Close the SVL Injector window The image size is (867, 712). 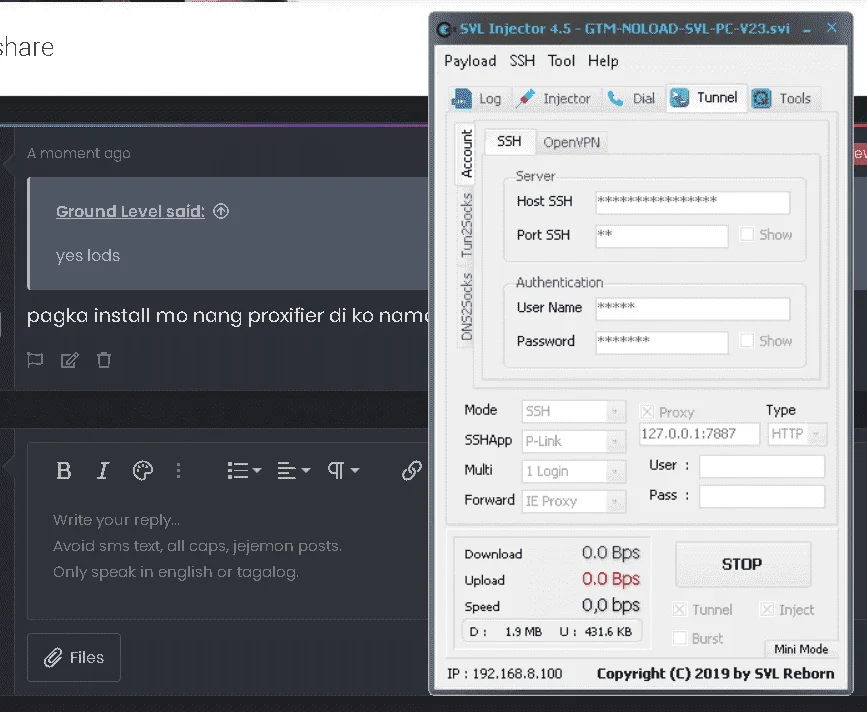click(x=832, y=28)
